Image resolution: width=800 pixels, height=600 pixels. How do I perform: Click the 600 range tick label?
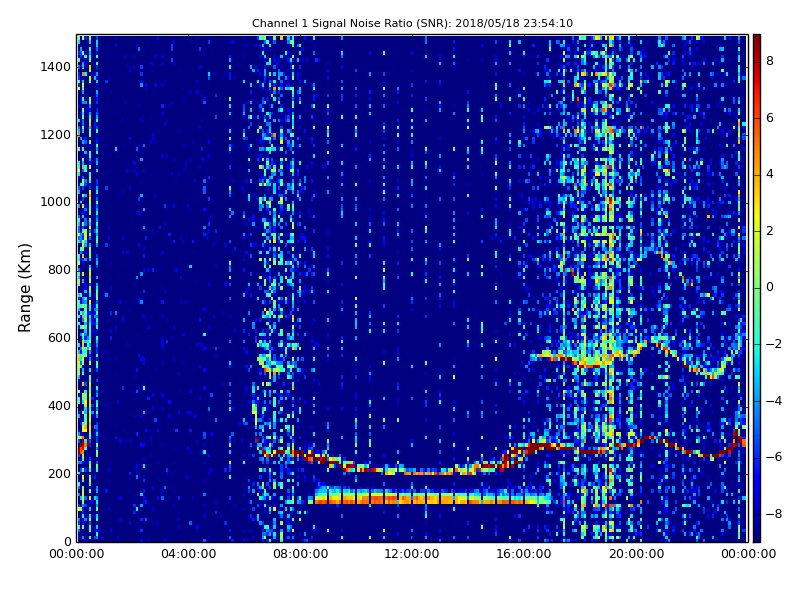(x=59, y=338)
